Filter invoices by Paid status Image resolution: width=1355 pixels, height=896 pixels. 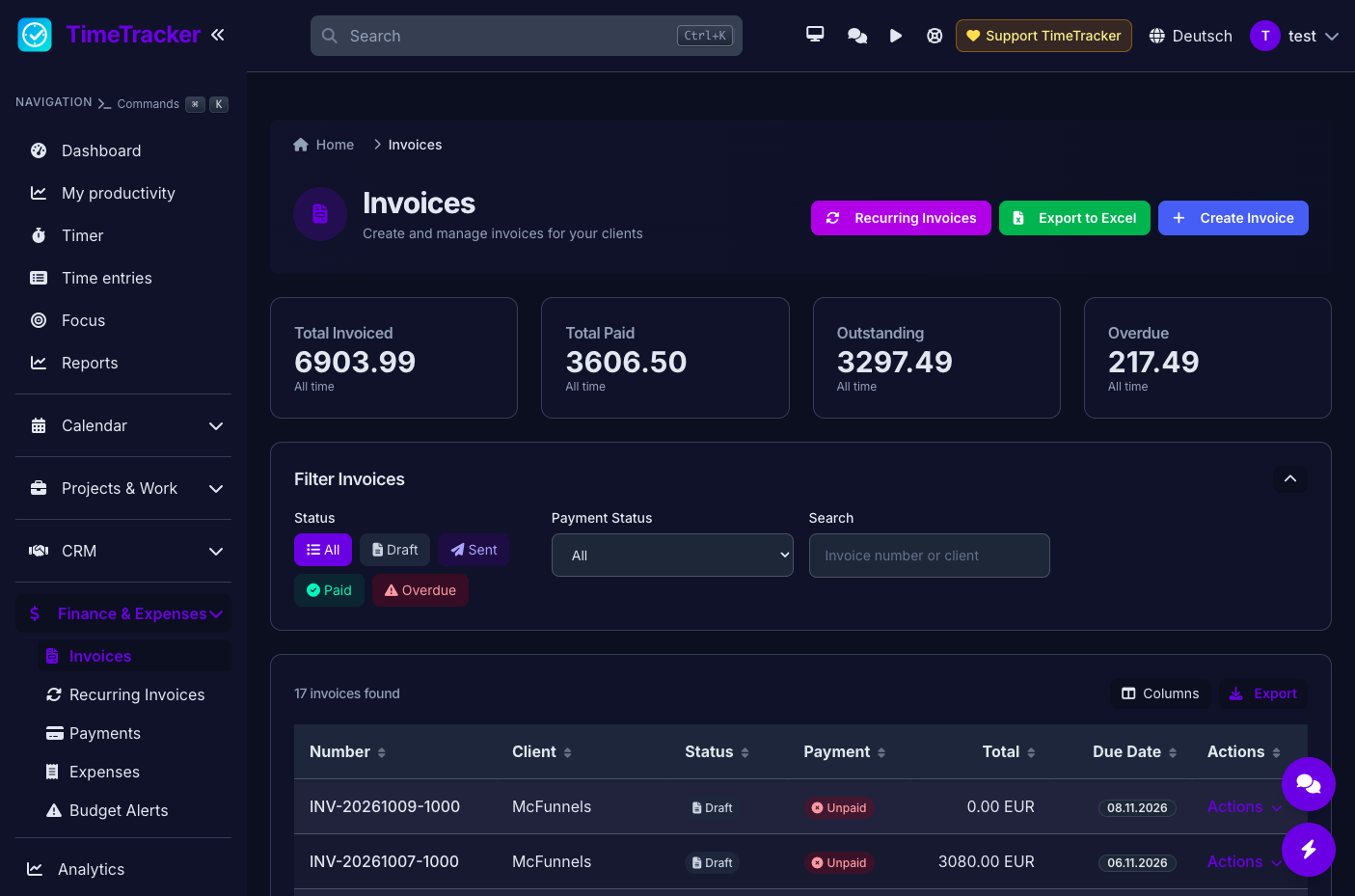click(329, 590)
